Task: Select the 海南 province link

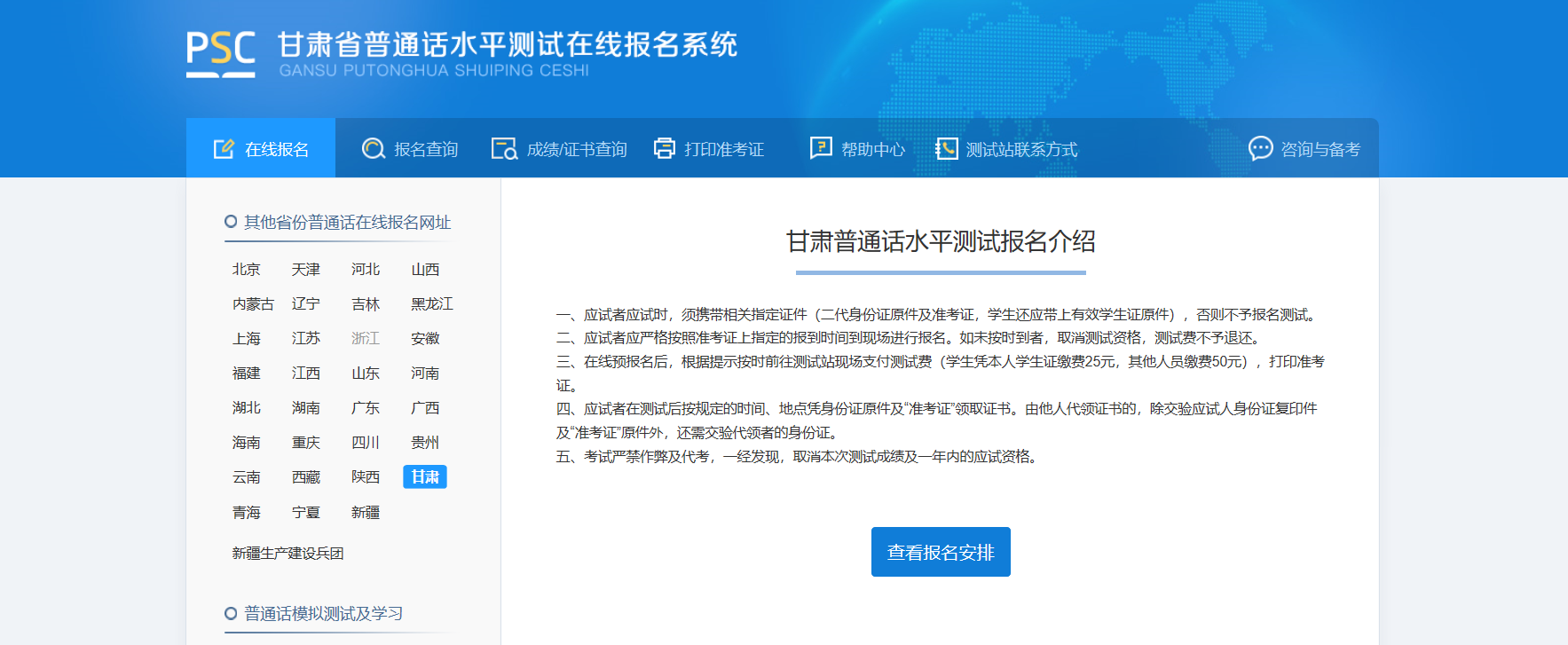Action: (x=247, y=442)
